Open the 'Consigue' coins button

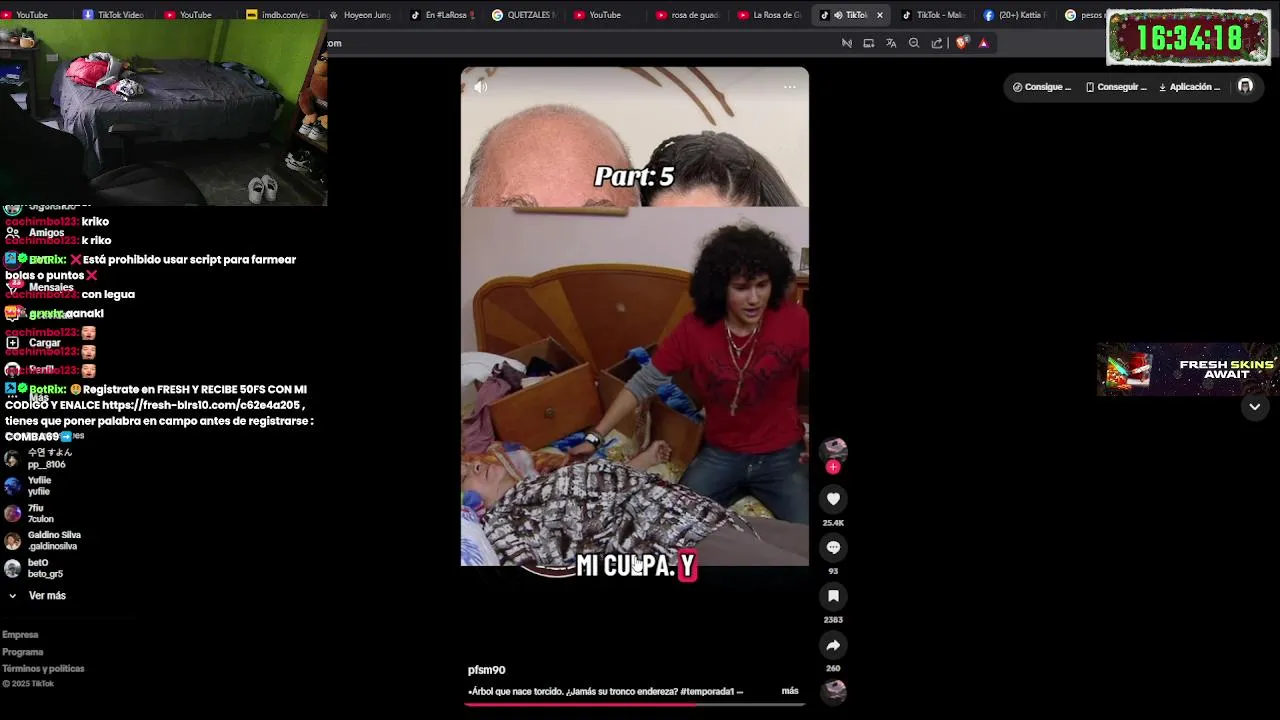point(1042,87)
